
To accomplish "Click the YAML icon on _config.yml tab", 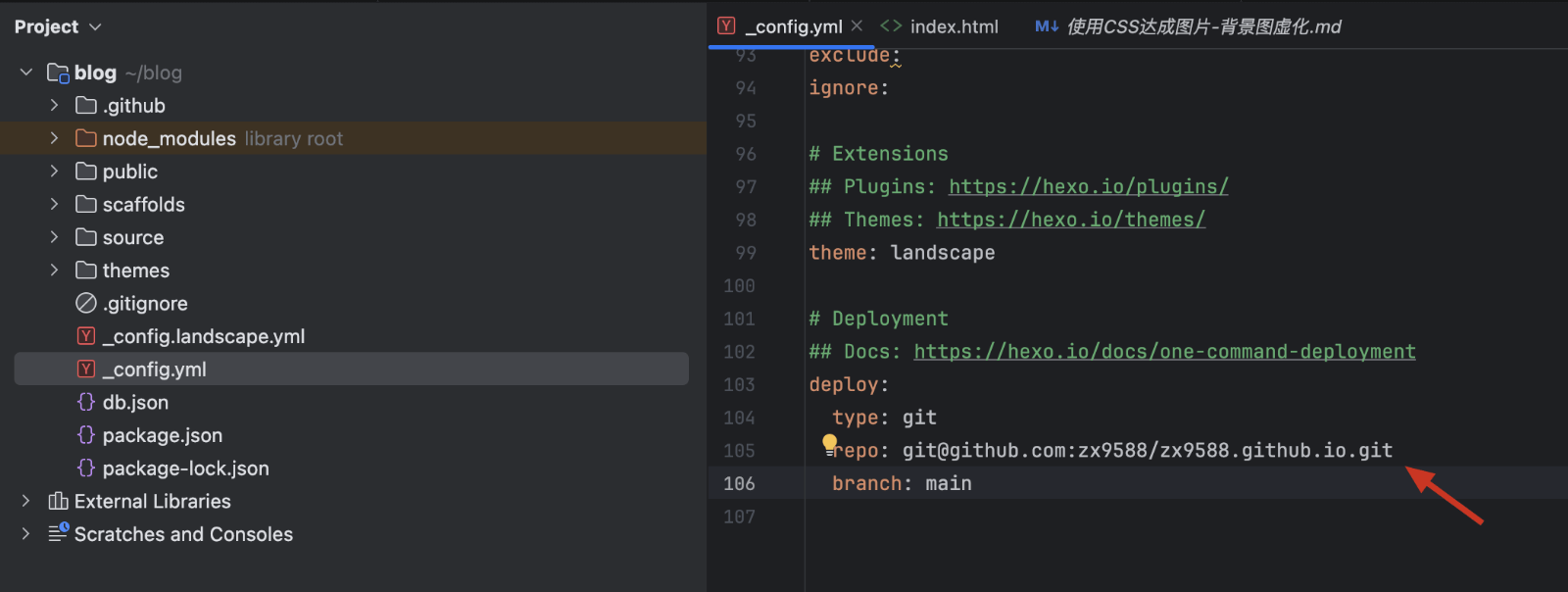I will coord(726,26).
